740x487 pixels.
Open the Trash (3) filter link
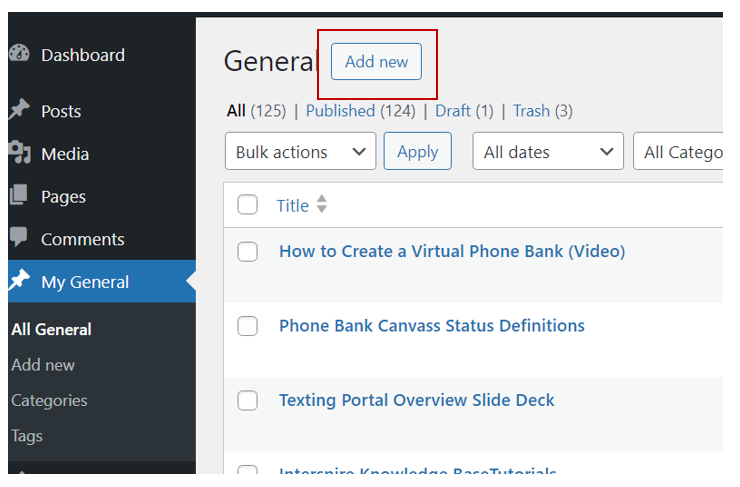(543, 111)
